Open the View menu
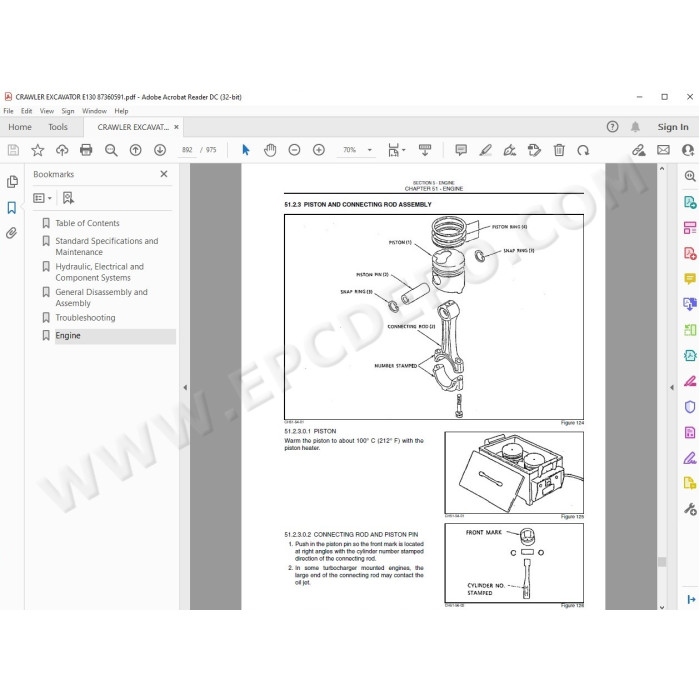Viewport: 700px width, 700px height. click(46, 111)
